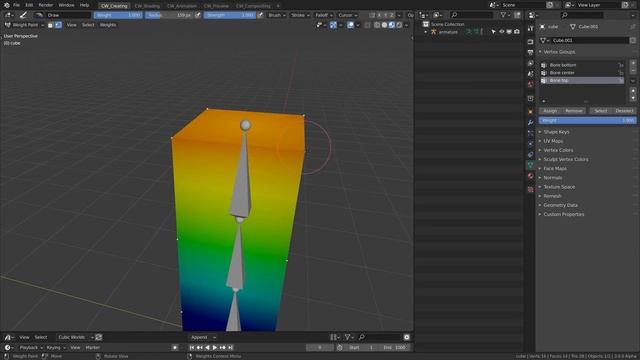
Task: Switch to wireframe viewport shading
Action: 377,25
